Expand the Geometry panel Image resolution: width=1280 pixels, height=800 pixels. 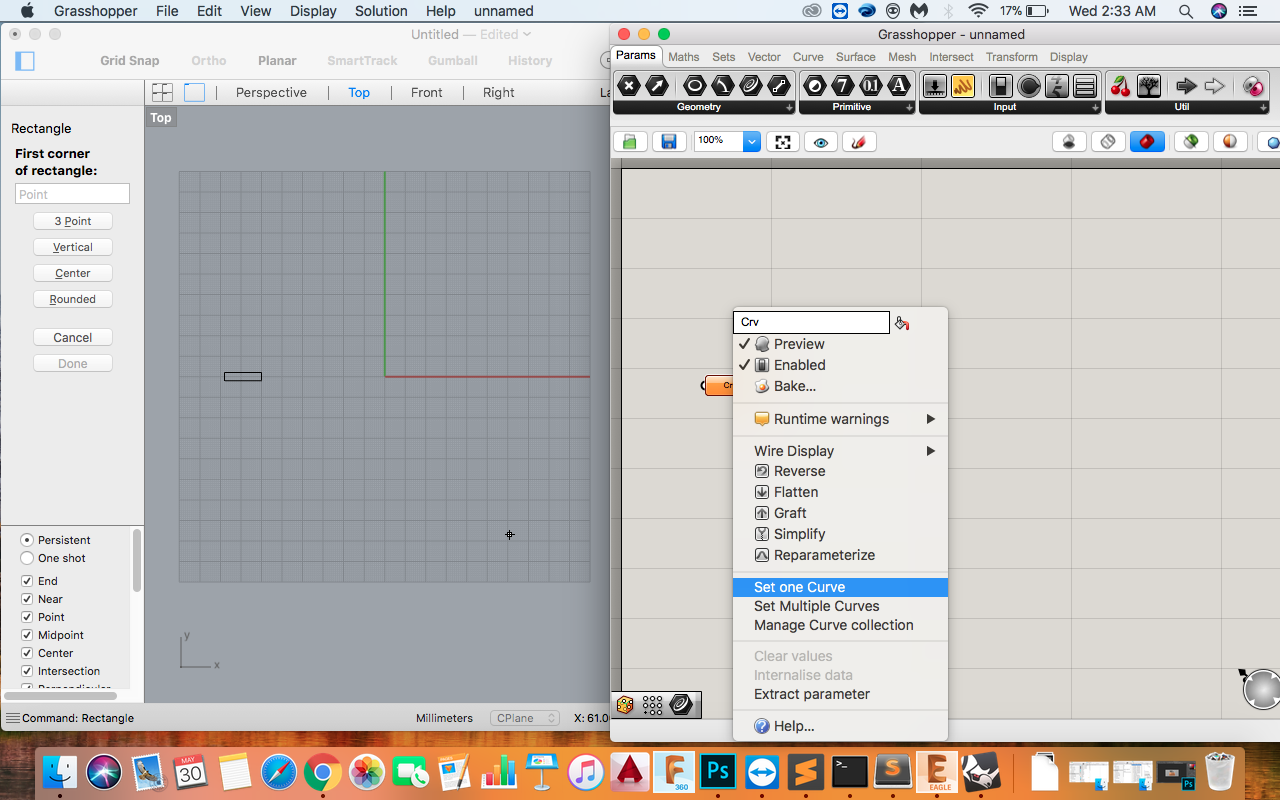click(789, 107)
